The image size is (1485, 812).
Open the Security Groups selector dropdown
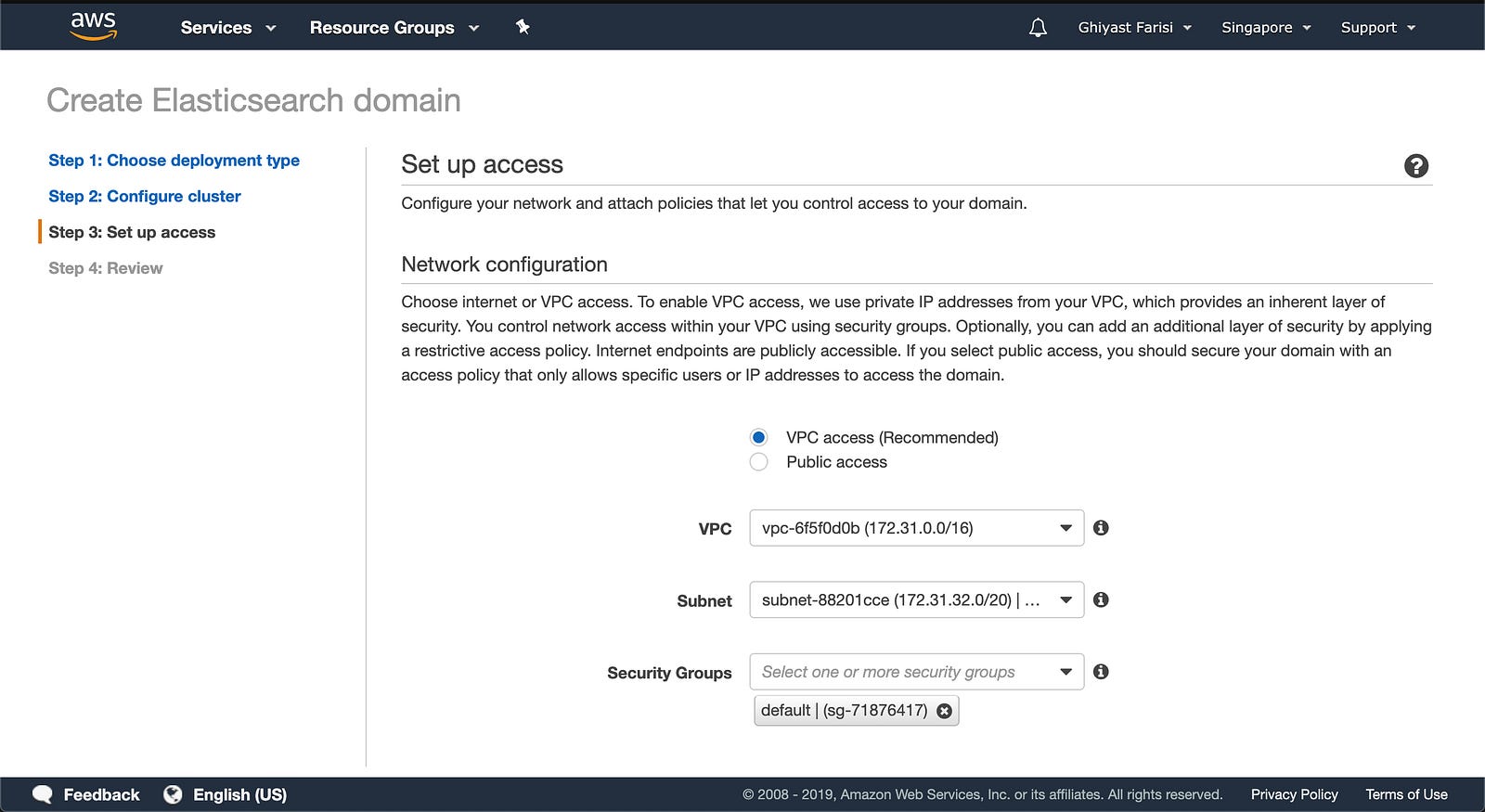point(916,672)
